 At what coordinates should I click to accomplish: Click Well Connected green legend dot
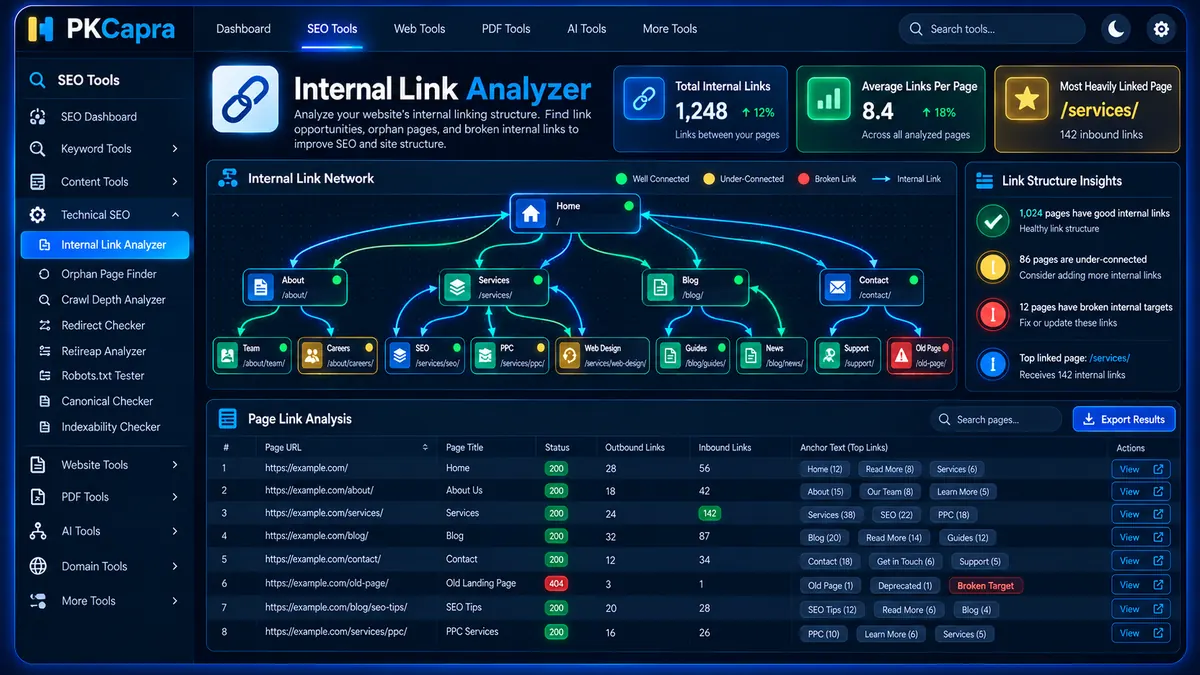pyautogui.click(x=621, y=179)
